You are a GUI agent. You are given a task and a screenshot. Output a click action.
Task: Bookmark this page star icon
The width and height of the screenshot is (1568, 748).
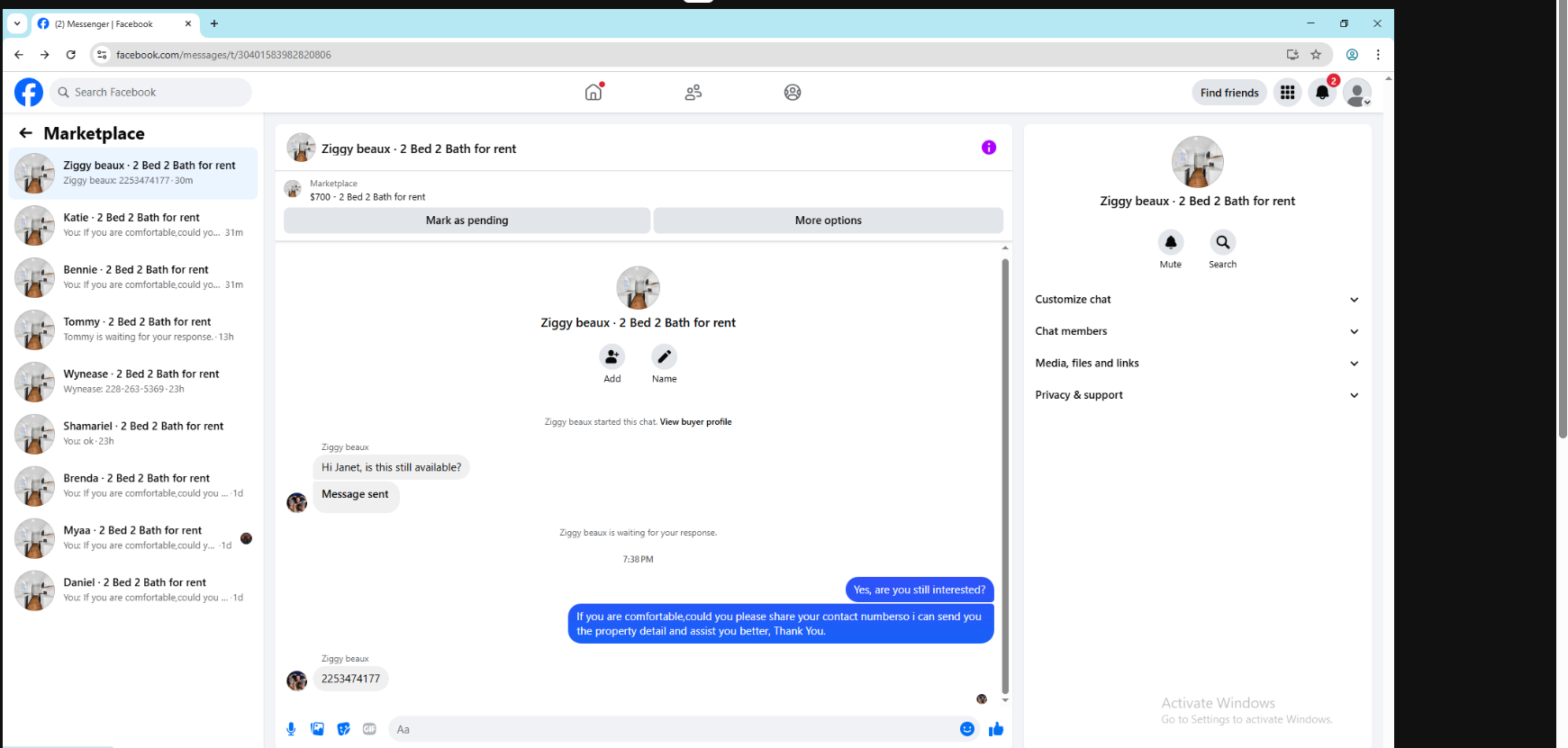(x=1316, y=55)
